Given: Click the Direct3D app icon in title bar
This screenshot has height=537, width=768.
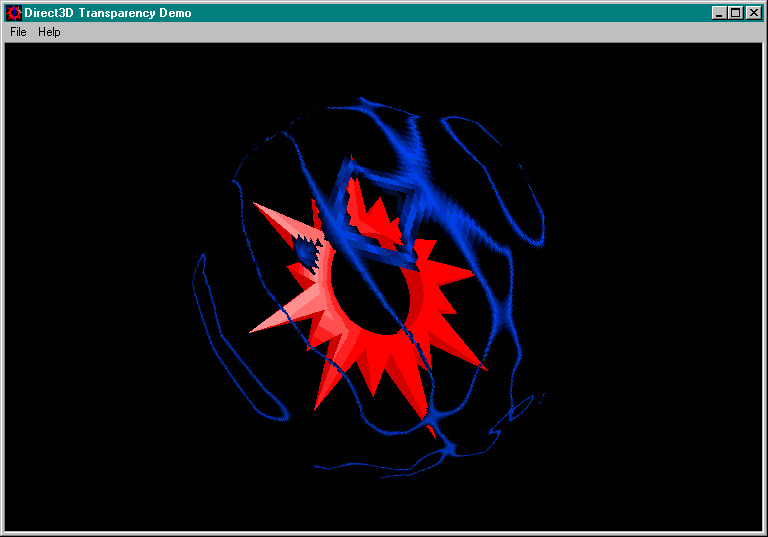Looking at the screenshot, I should 14,13.
